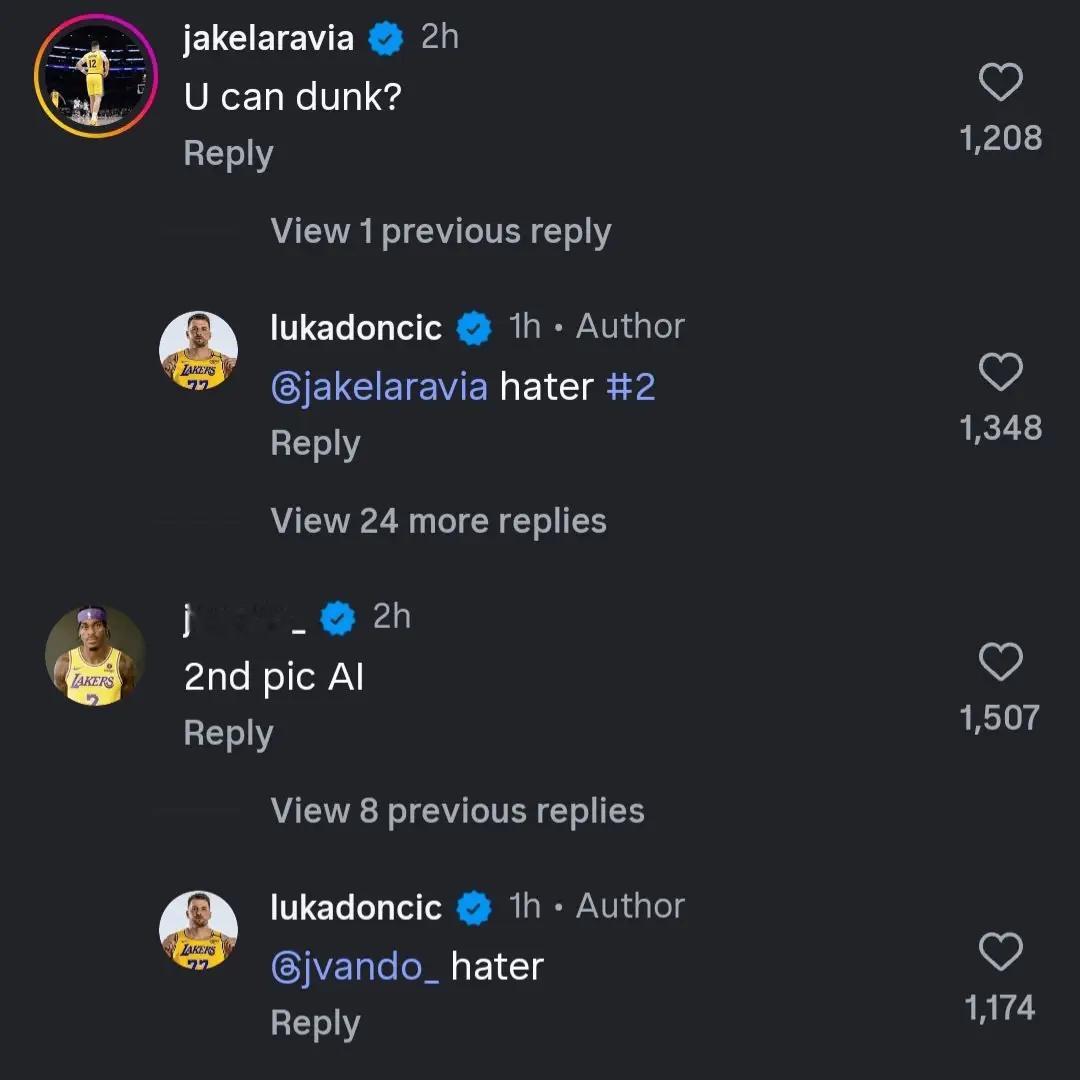Expand "View 1 previous reply"
This screenshot has height=1080, width=1080.
coord(440,232)
